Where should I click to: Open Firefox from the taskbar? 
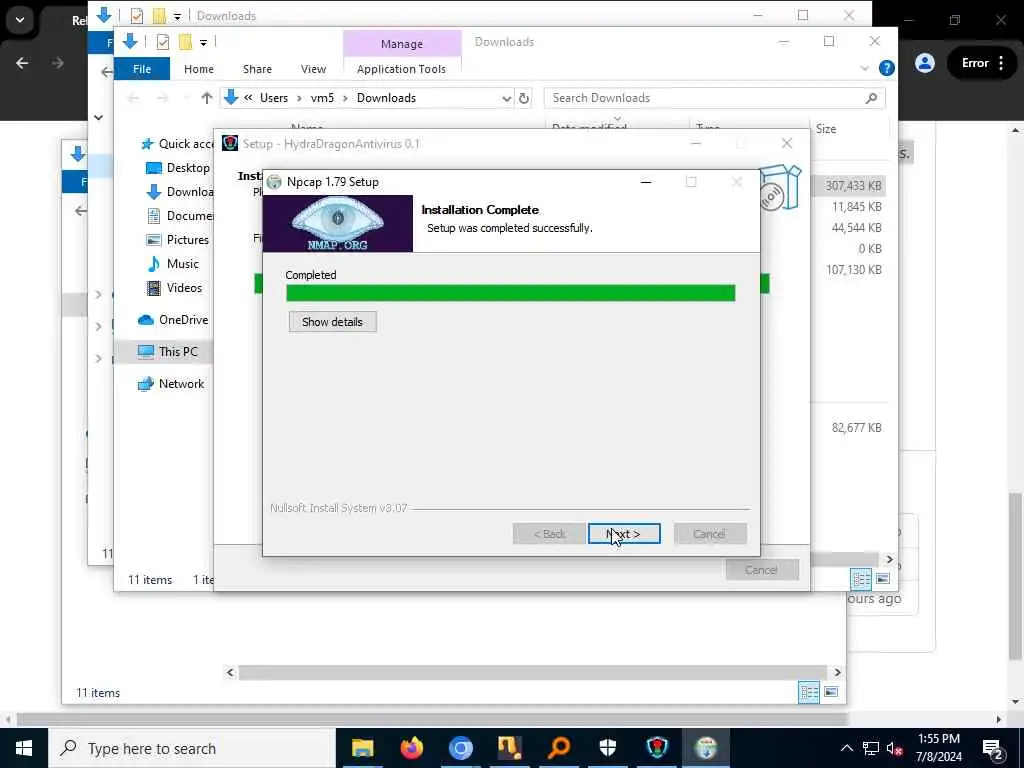pyautogui.click(x=411, y=748)
